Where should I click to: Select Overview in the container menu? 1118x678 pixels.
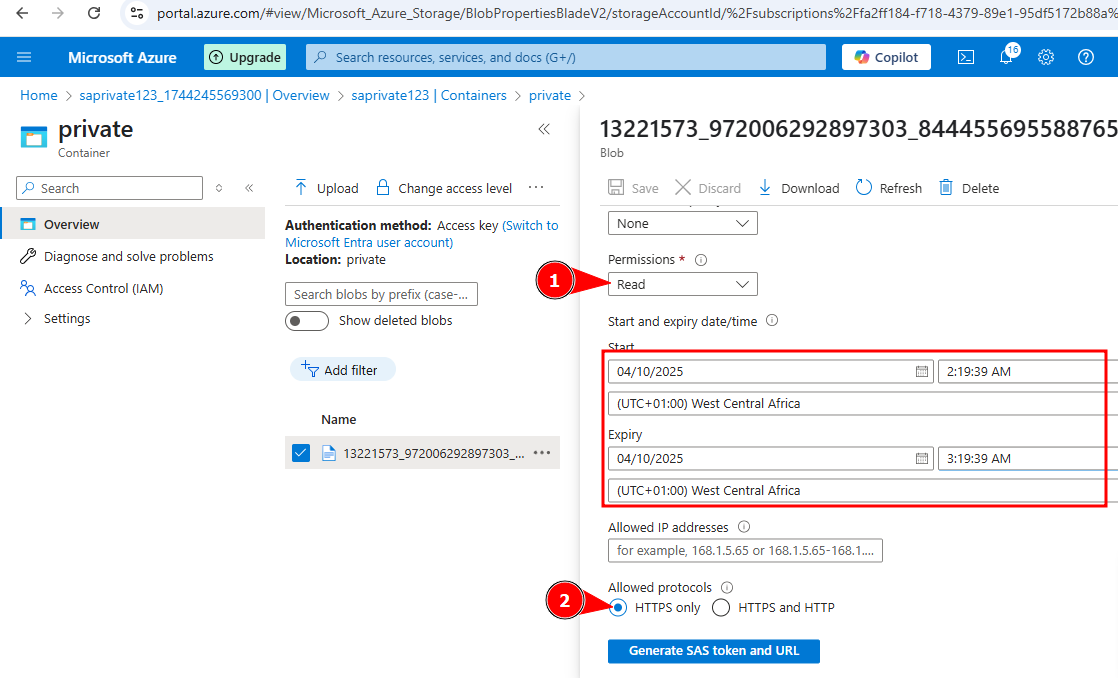pos(133,224)
